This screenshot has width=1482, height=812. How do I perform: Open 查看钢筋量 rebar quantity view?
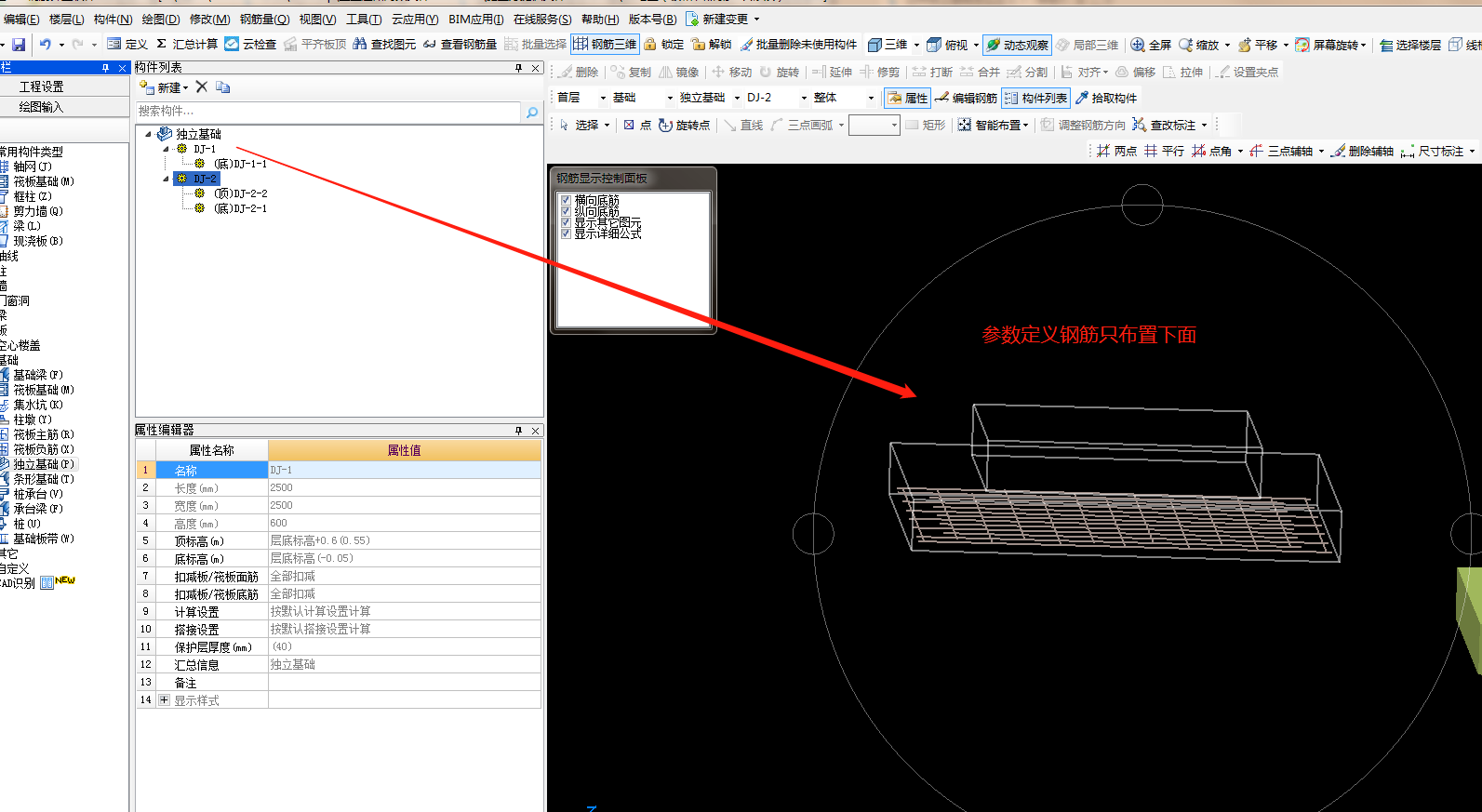click(x=460, y=44)
